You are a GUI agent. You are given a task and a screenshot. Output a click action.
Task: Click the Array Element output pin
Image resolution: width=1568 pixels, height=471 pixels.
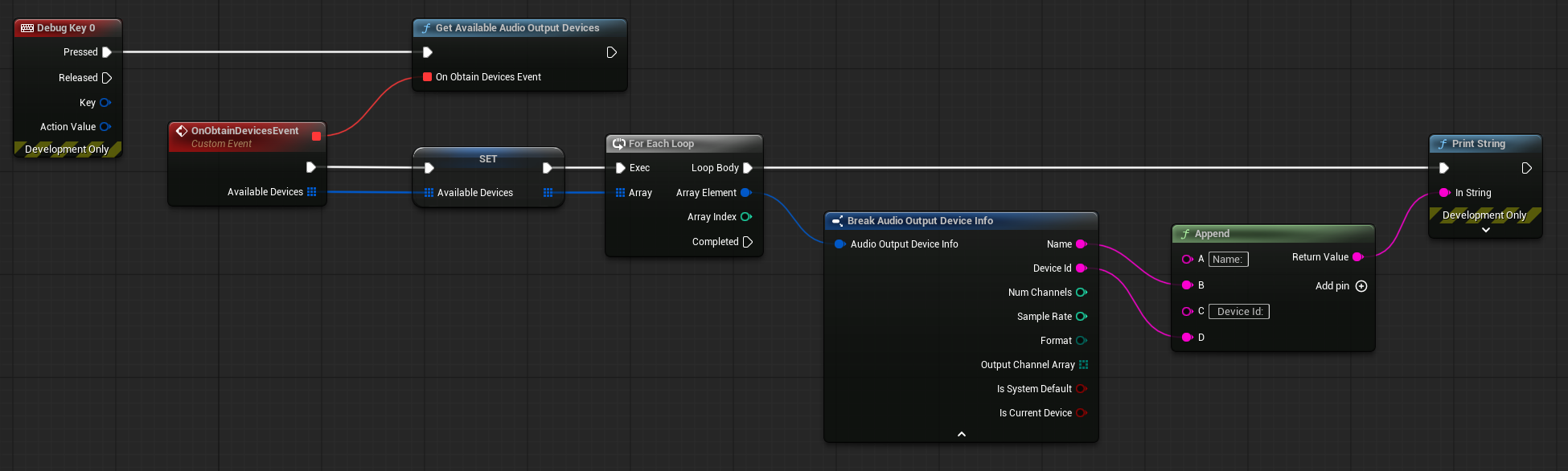745,193
